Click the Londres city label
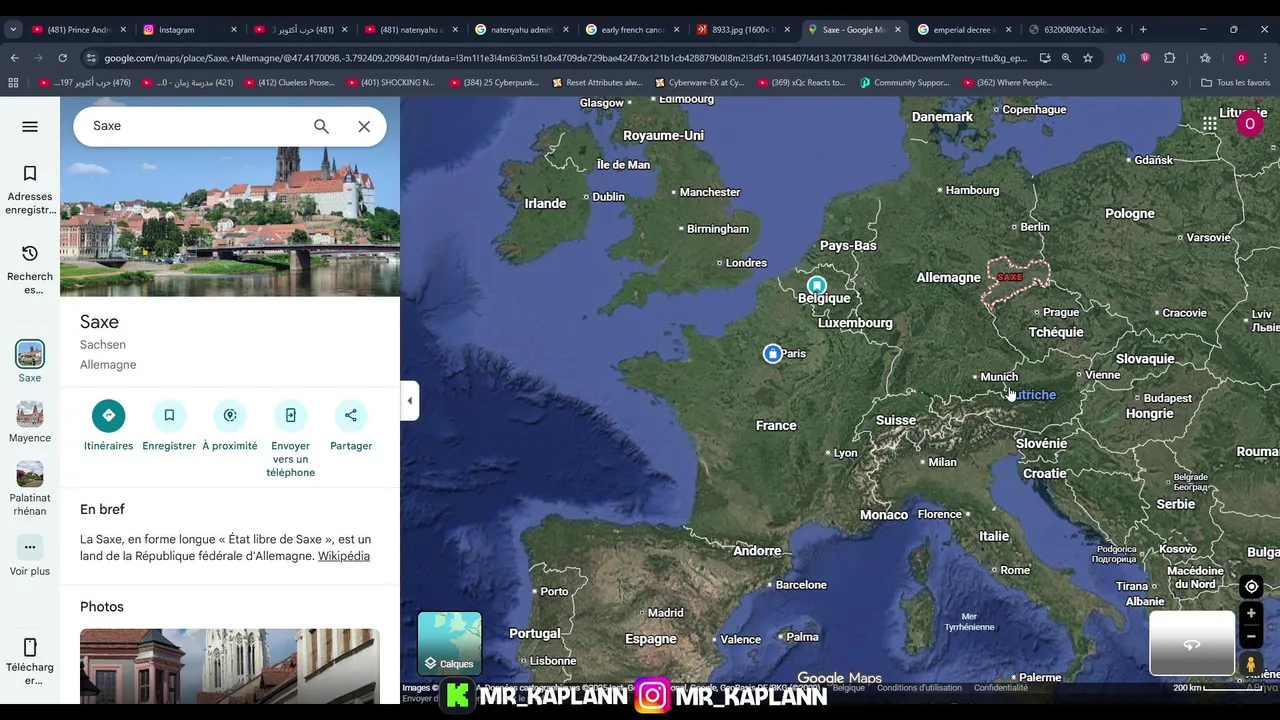1280x720 pixels. tap(746, 263)
